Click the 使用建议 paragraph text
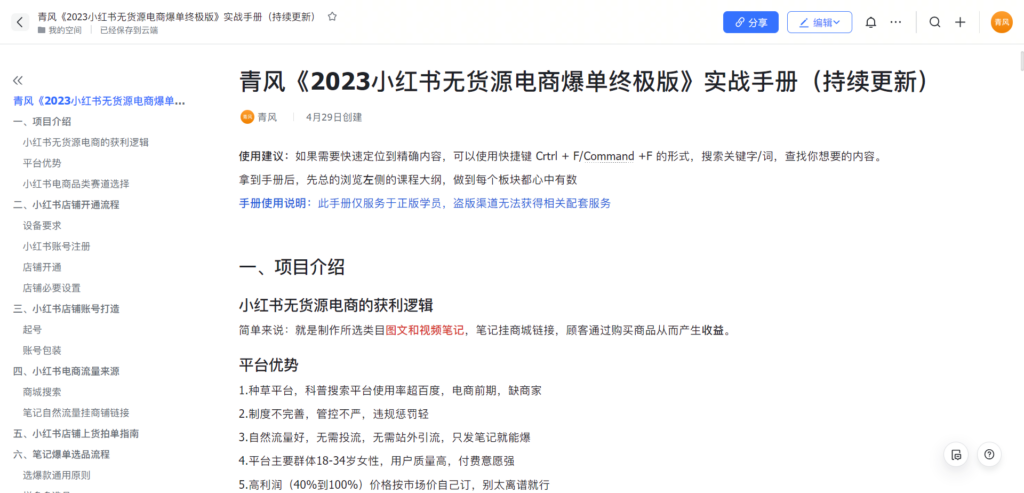 coord(560,157)
